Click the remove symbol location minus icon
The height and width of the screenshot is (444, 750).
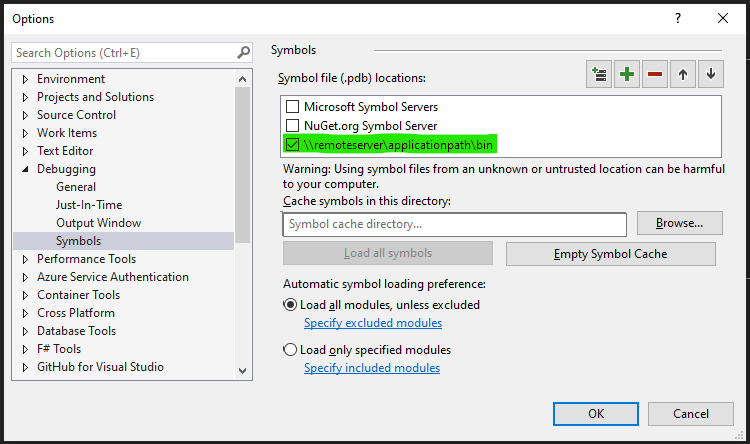[655, 74]
